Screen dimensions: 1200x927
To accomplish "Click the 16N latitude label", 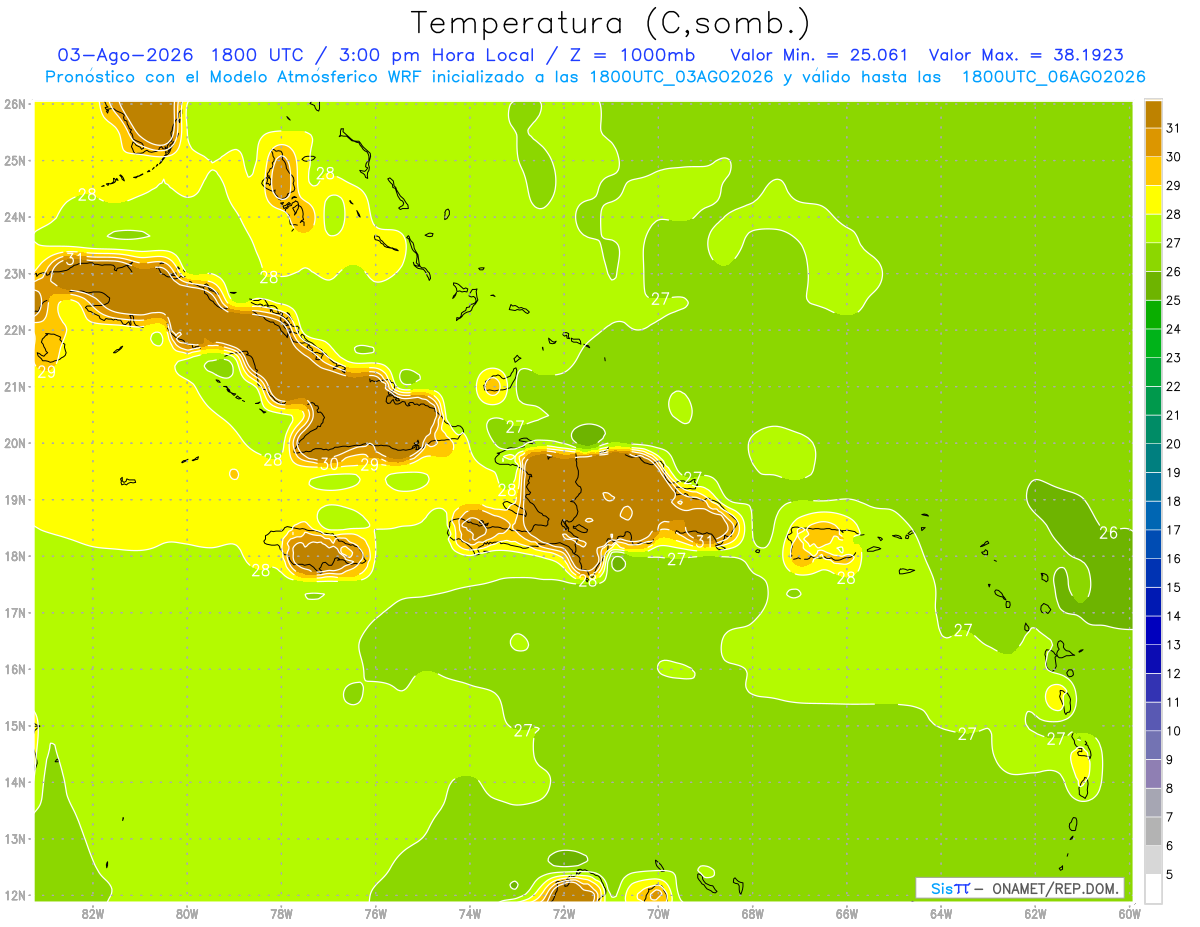I will (15, 669).
